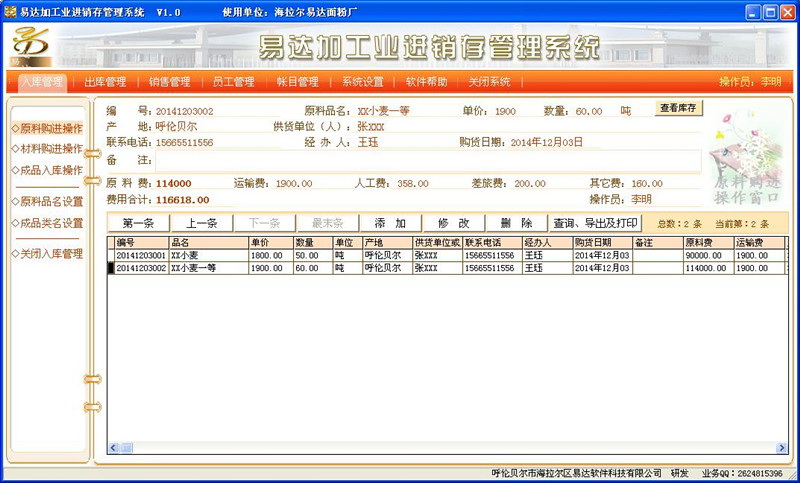Click 查询、导出及打印 button

(595, 223)
